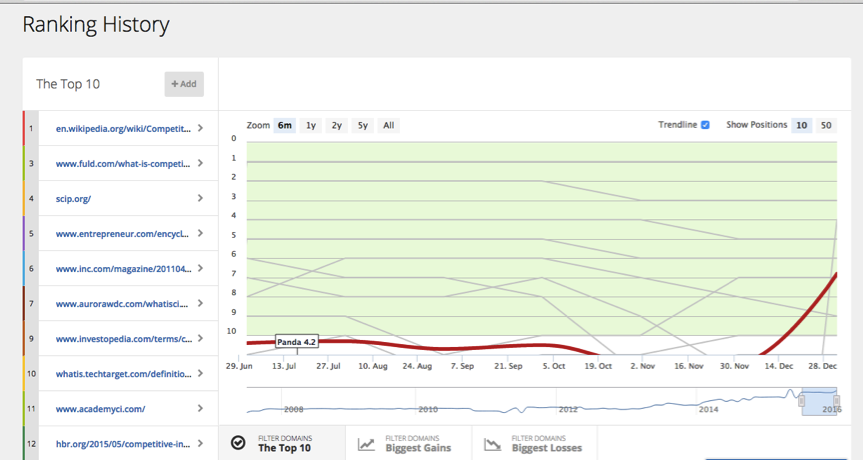This screenshot has width=864, height=460.
Task: Click the checkmark icon beside The Top 10 filter
Action: [x=238, y=443]
